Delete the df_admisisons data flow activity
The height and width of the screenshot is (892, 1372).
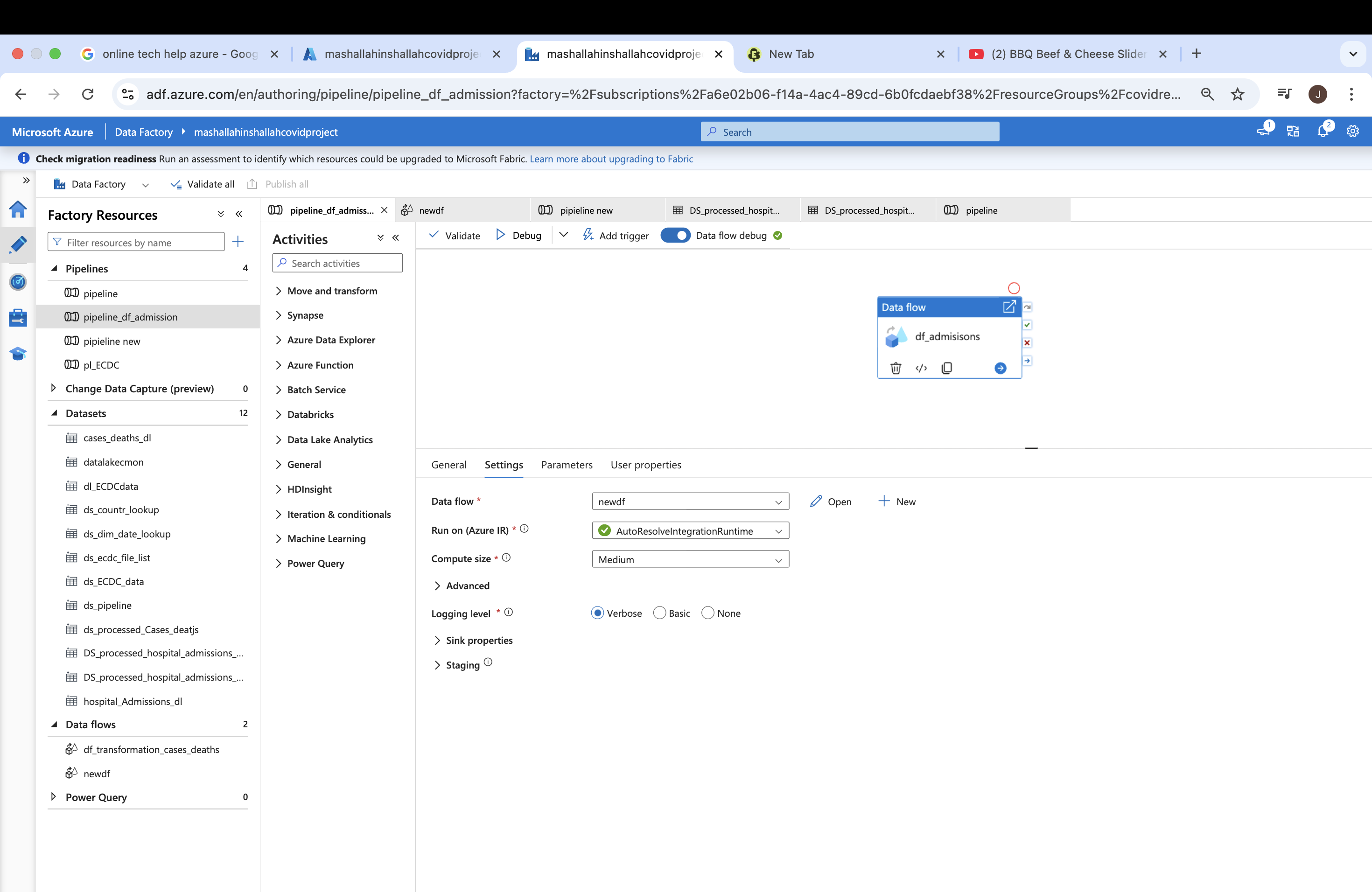(x=896, y=368)
